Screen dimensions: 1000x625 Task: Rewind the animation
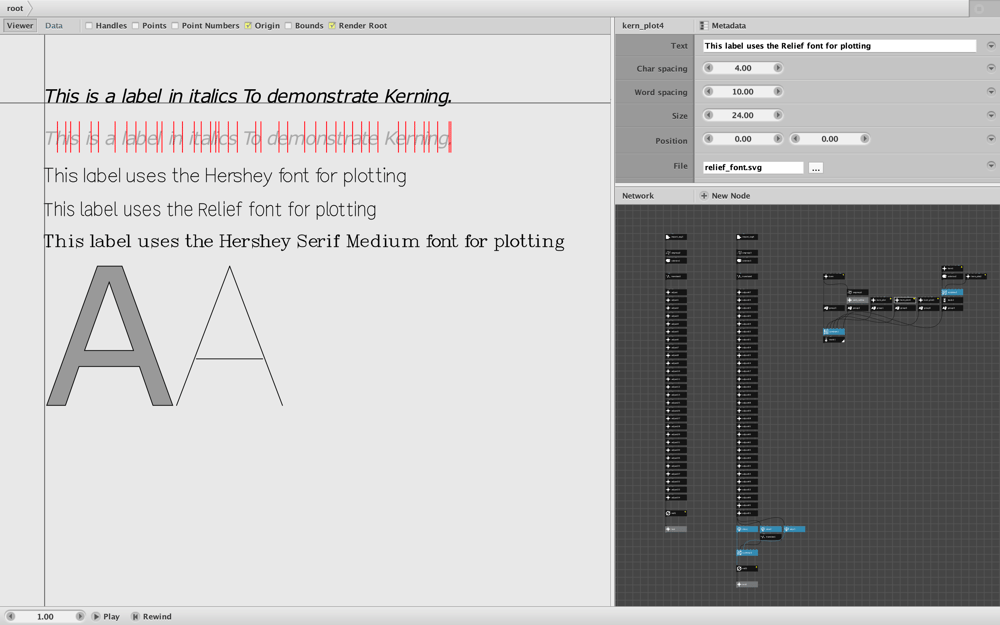point(152,616)
